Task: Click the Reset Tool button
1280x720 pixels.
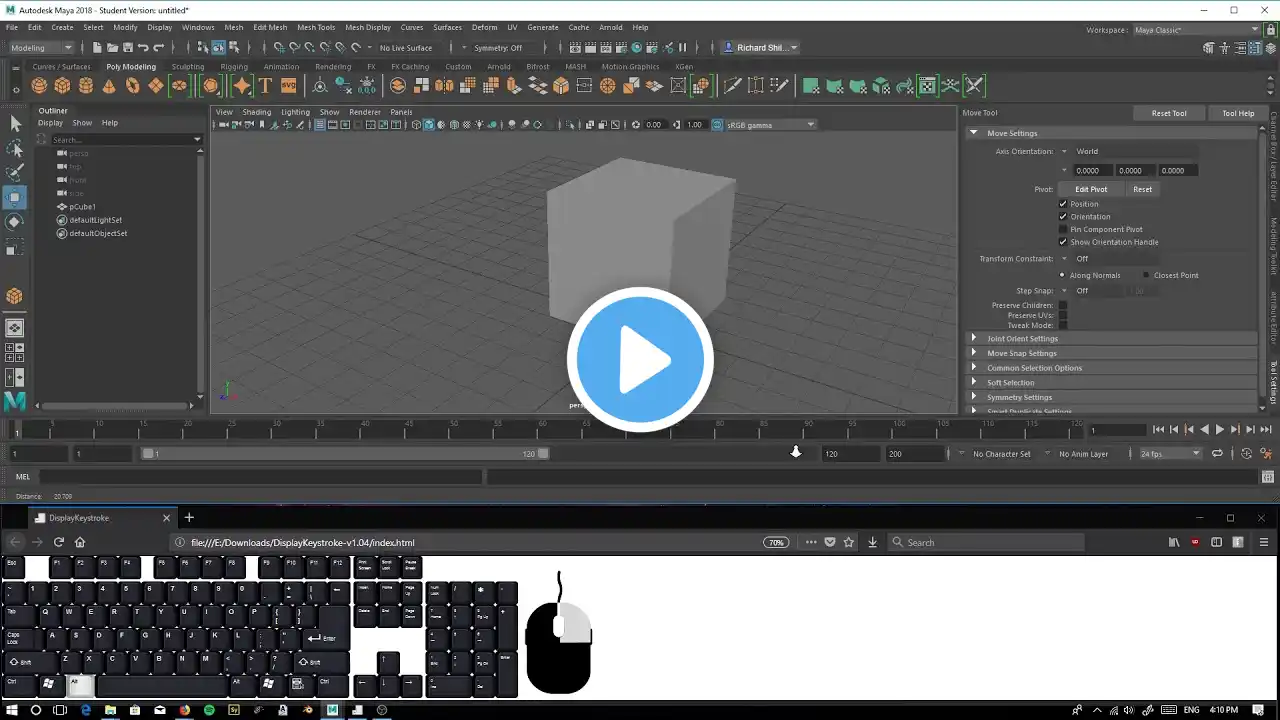Action: [x=1168, y=113]
